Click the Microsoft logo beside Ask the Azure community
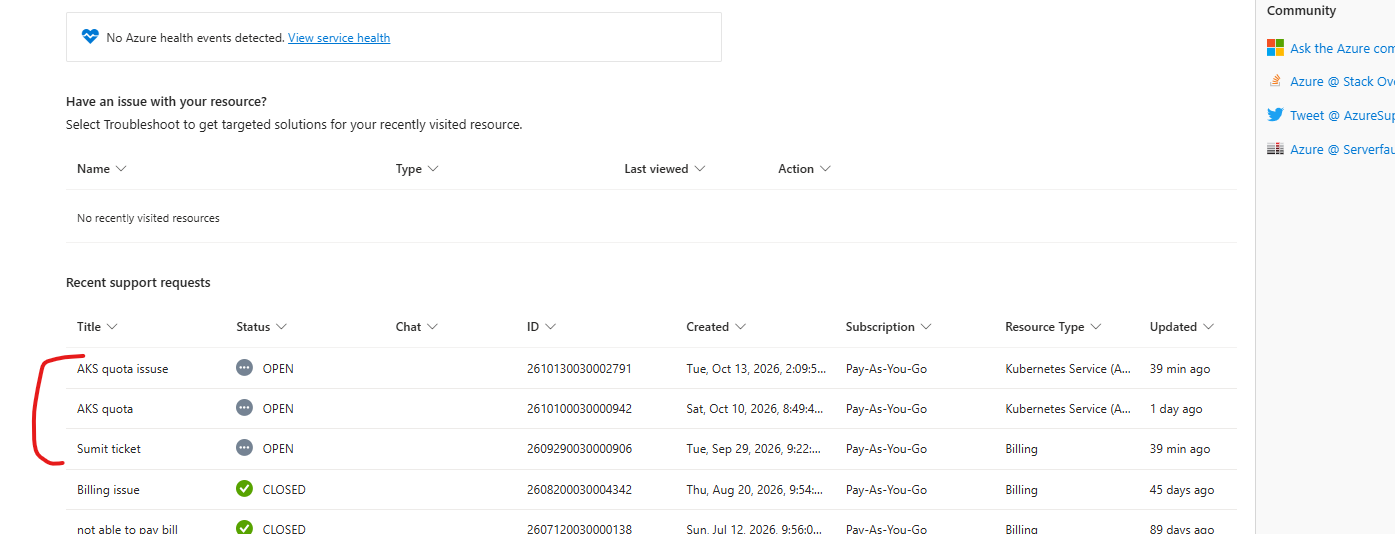This screenshot has height=534, width=1395. [x=1275, y=48]
